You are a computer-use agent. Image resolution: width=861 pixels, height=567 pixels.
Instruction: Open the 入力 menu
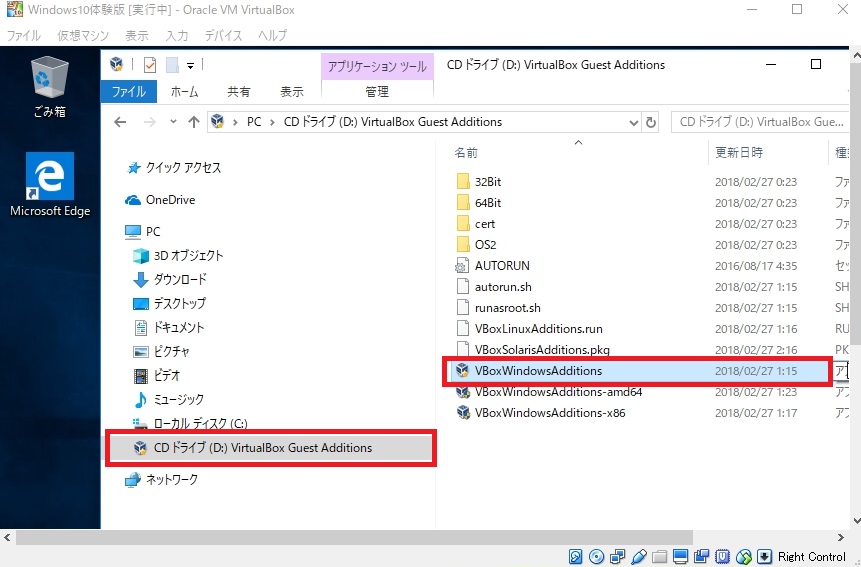[x=177, y=35]
